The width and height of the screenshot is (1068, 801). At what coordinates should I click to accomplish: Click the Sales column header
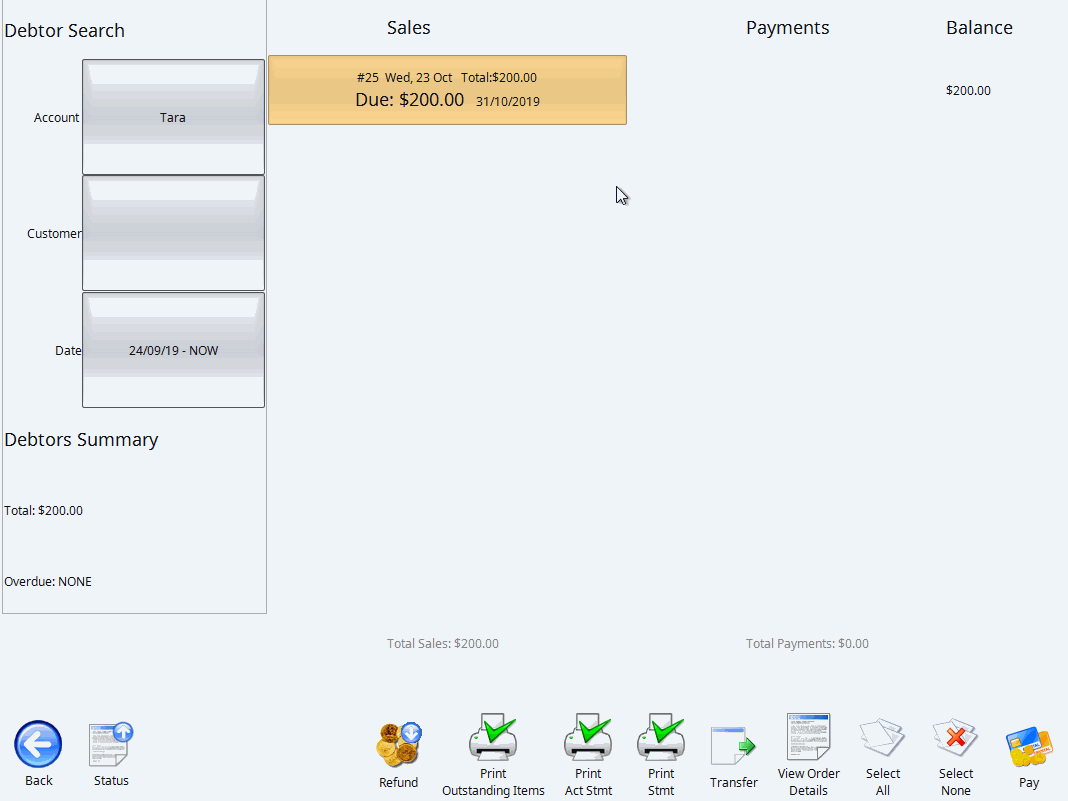tap(408, 27)
